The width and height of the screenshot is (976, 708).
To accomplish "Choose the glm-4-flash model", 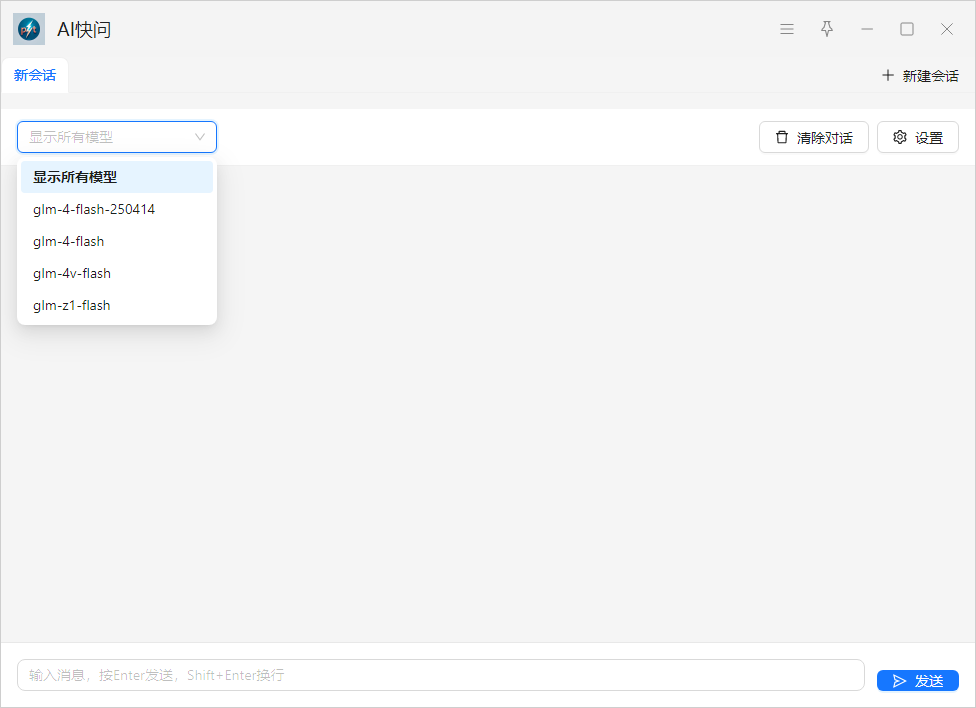I will (117, 241).
